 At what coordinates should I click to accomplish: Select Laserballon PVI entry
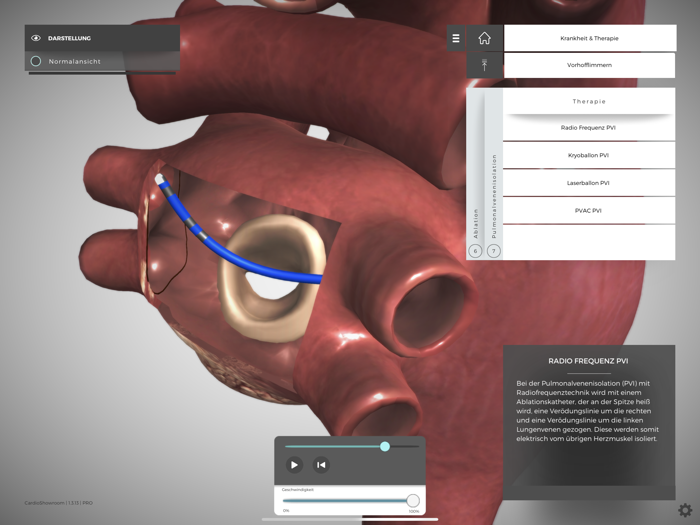589,183
